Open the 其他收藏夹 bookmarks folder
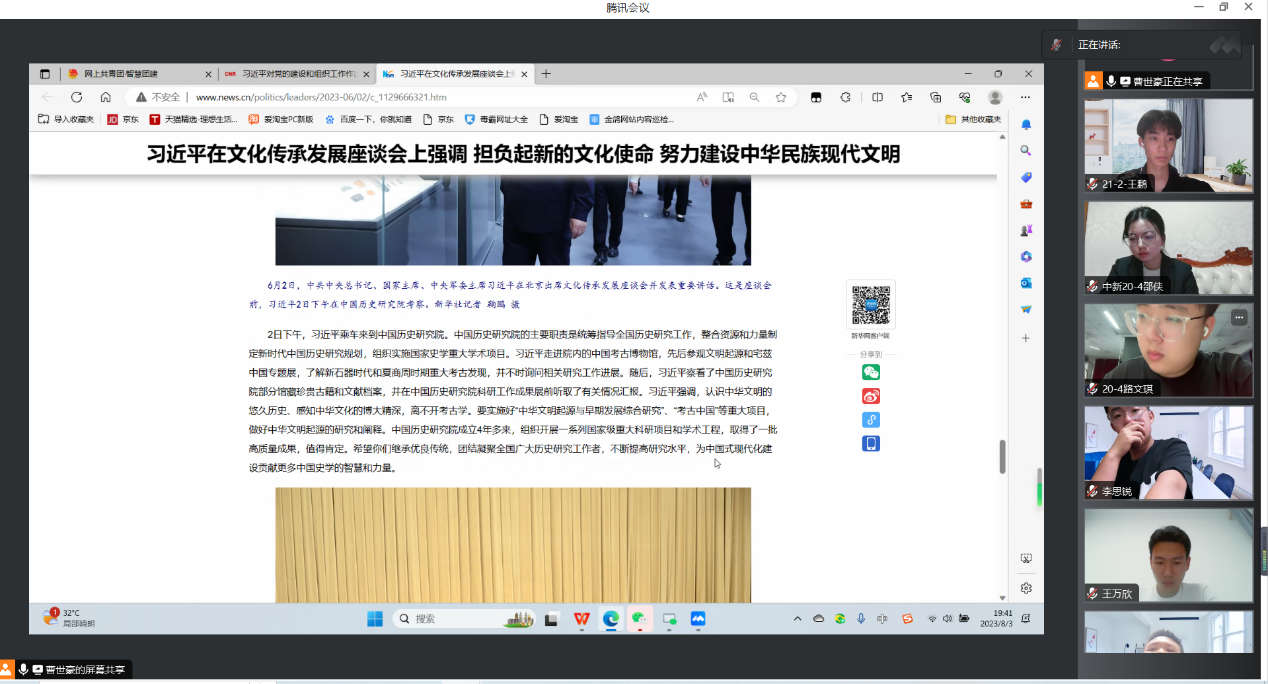The height and width of the screenshot is (684, 1268). tap(972, 119)
